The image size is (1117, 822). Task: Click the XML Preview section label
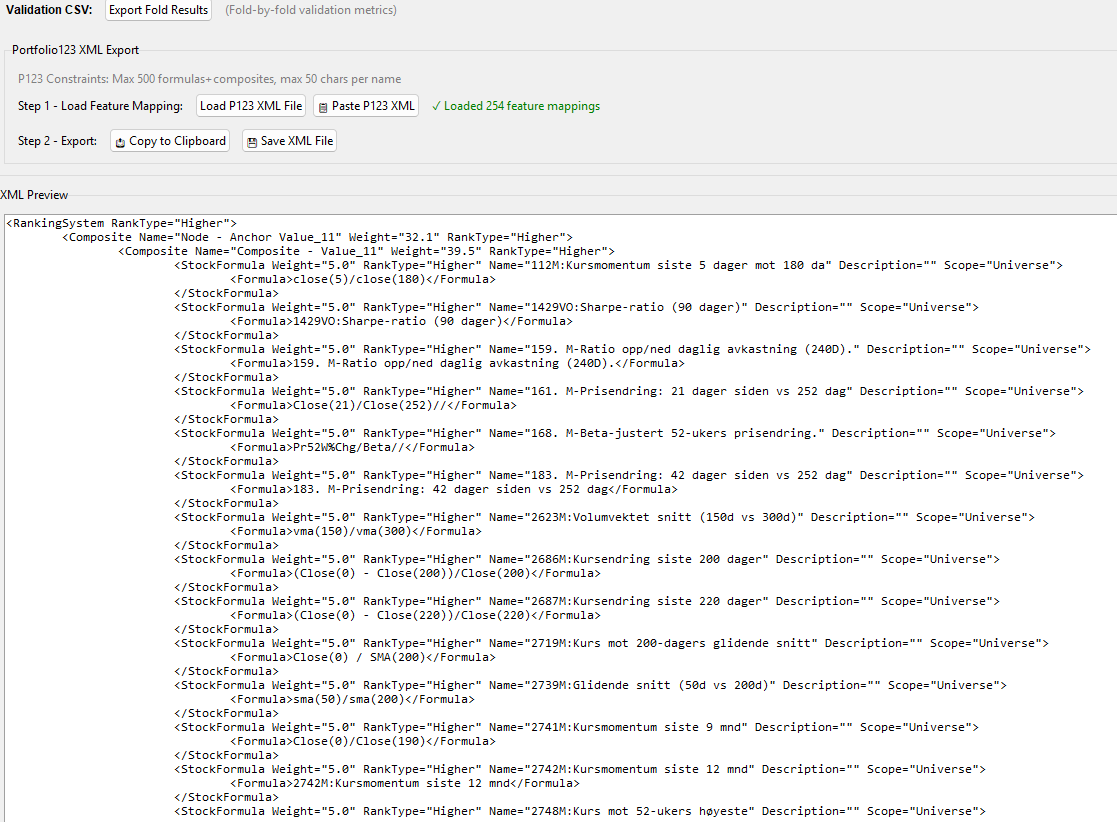34,195
